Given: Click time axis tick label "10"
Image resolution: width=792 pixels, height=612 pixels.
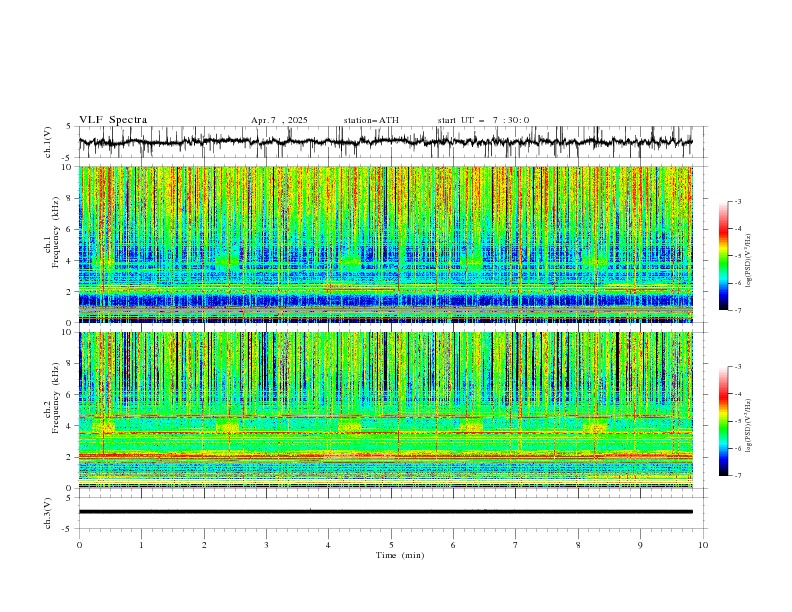Looking at the screenshot, I should [x=703, y=545].
